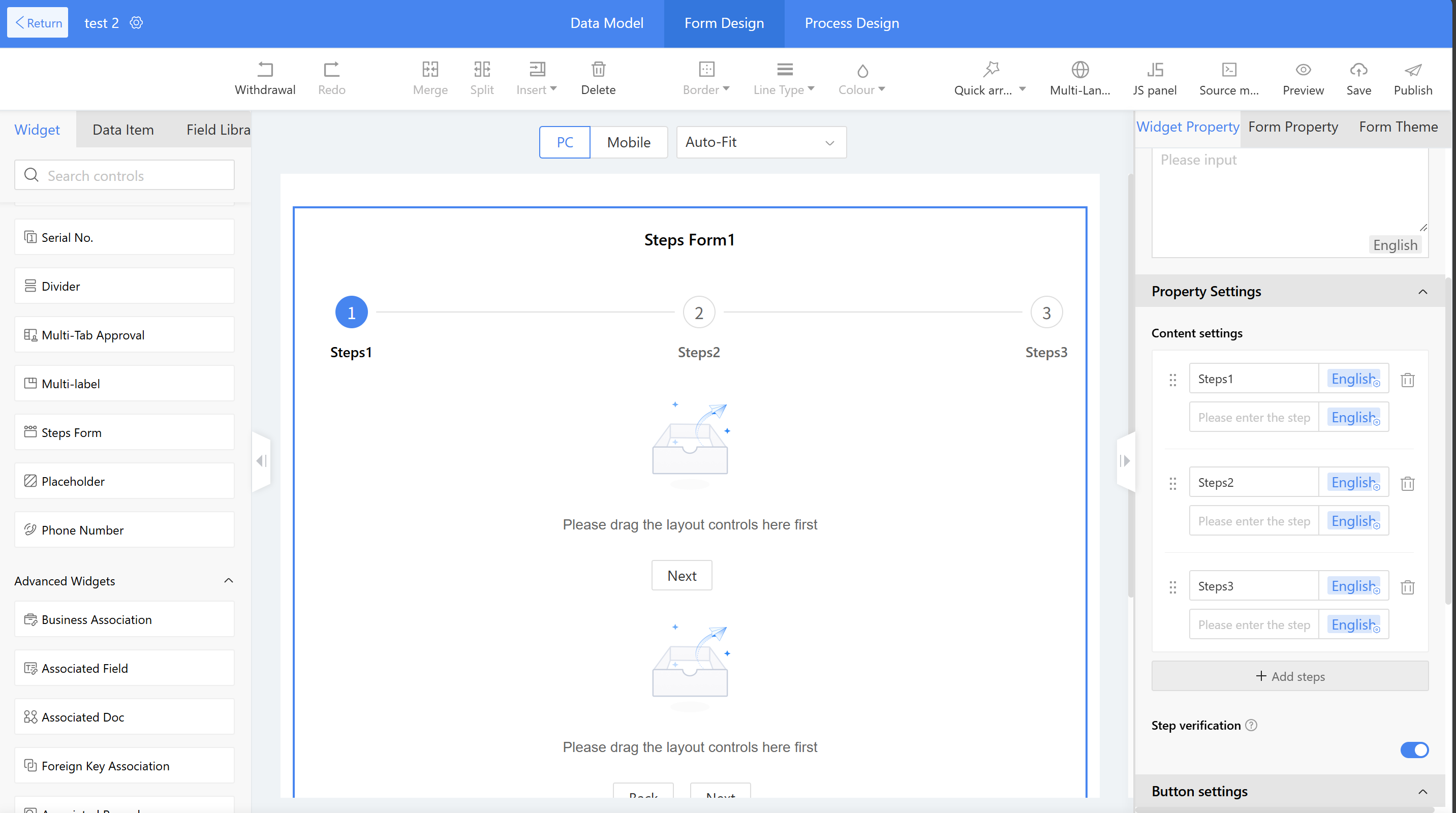The width and height of the screenshot is (1456, 813).
Task: Delete the Steps2 entry with trash icon
Action: coord(1407,484)
